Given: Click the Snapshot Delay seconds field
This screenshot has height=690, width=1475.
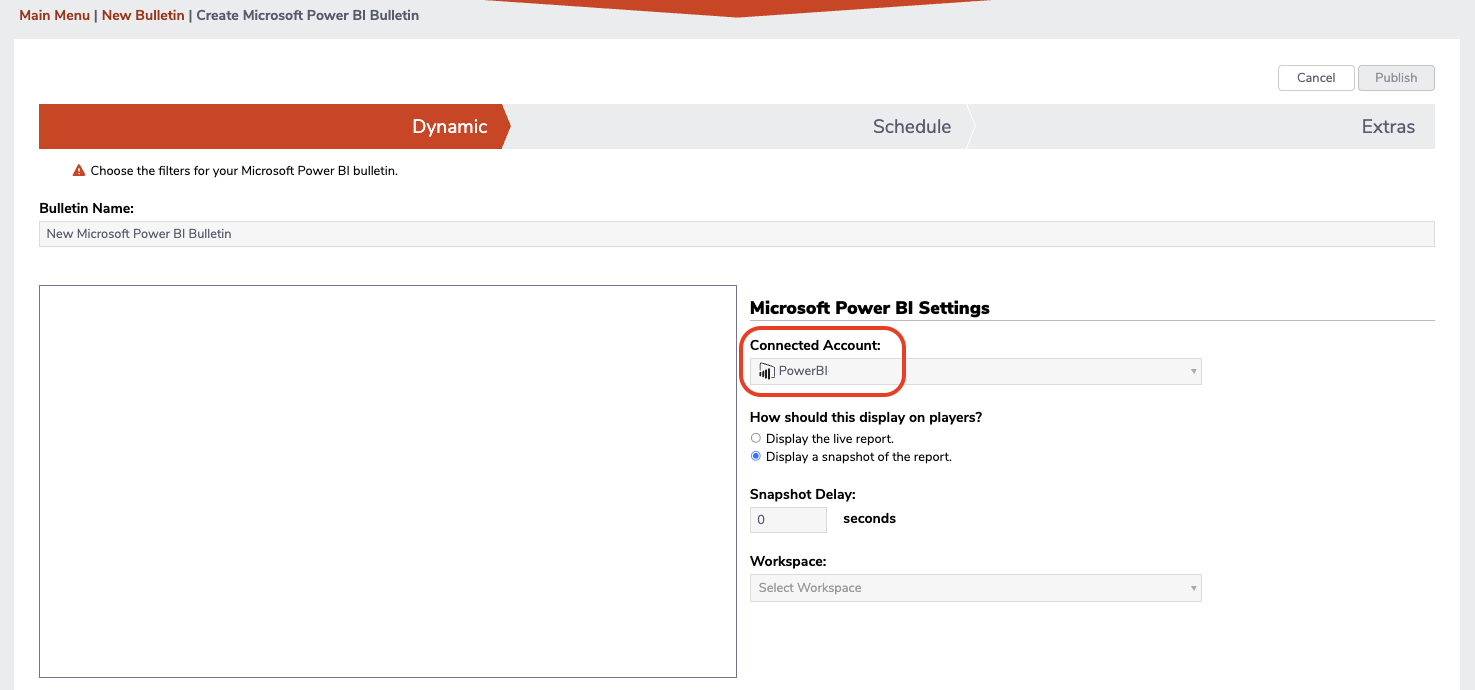Looking at the screenshot, I should tap(788, 520).
